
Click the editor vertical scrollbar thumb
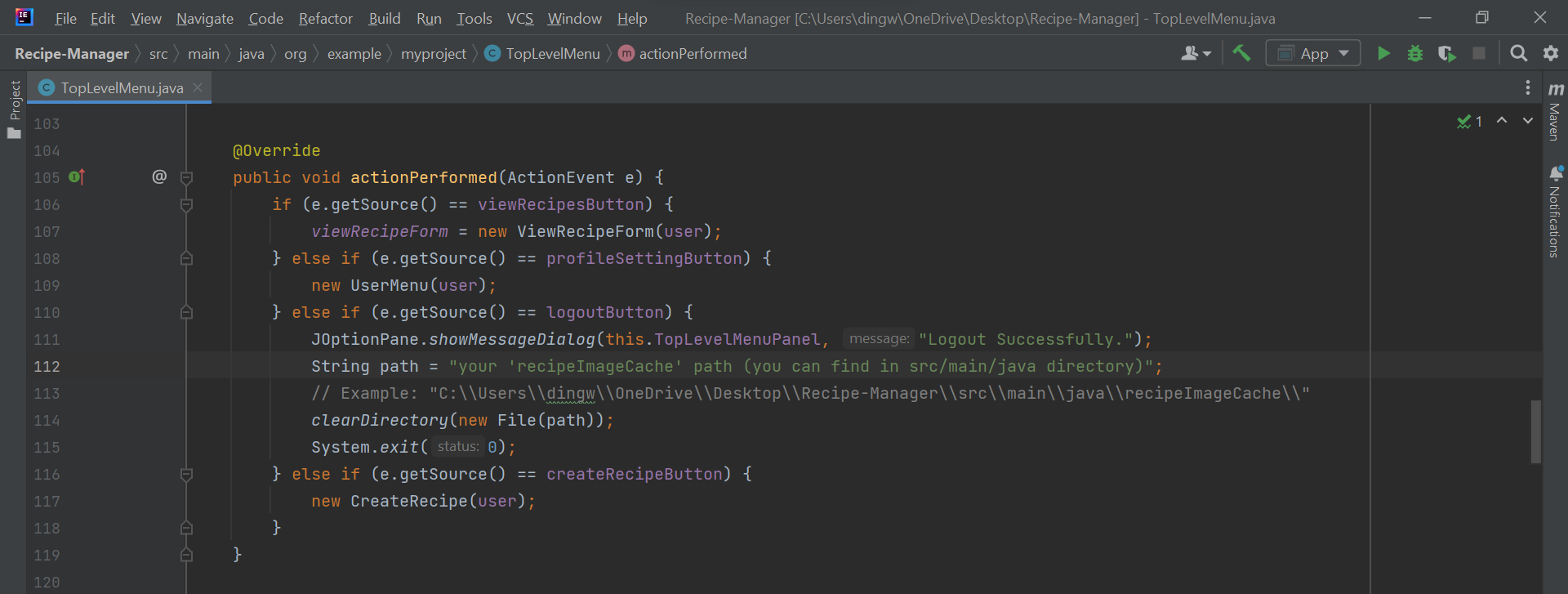coord(1535,431)
